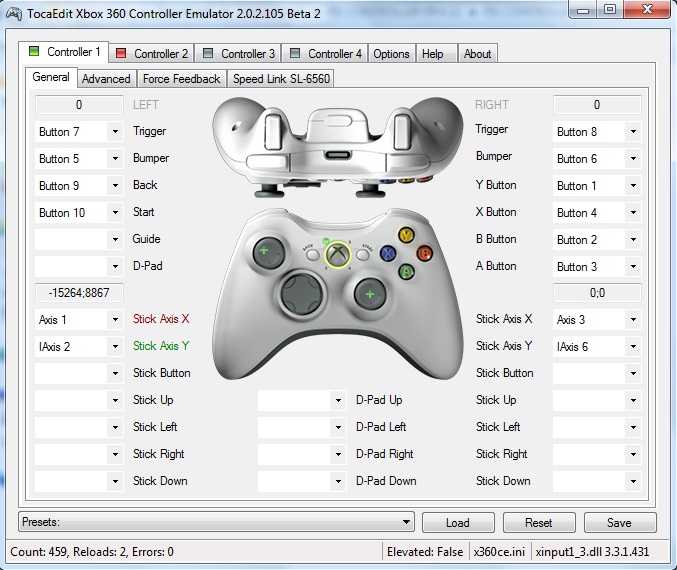Open the Force Feedback tab
The image size is (677, 570).
[x=181, y=79]
